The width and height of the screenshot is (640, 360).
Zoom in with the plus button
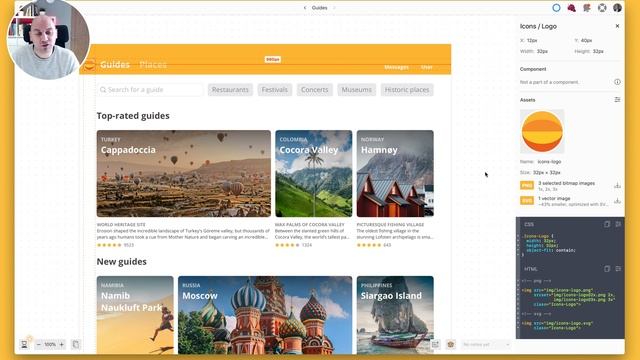tap(62, 344)
